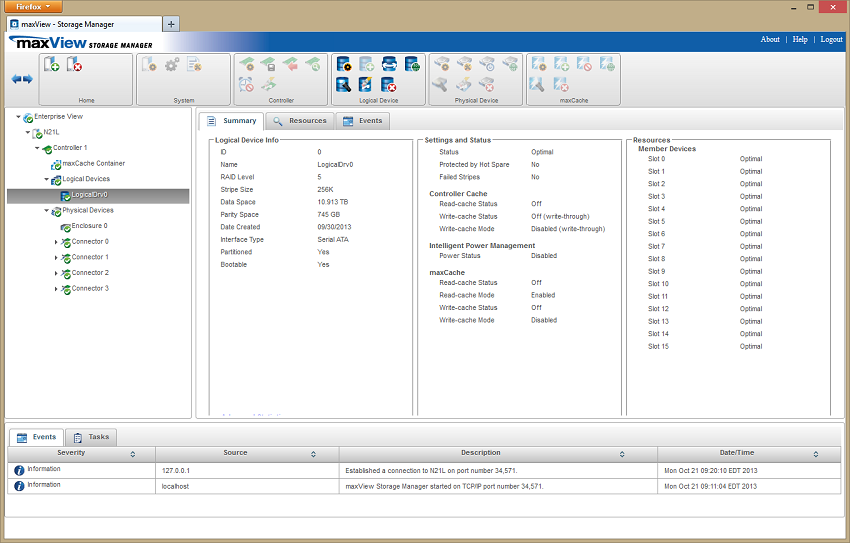Click the document-with-gear icon in System group
The image size is (850, 543).
click(x=195, y=64)
